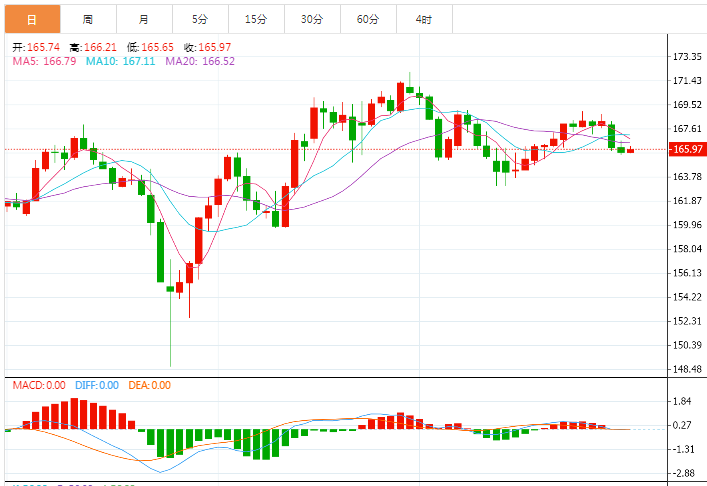Click the MACD: 0.00 label
Image resolution: width=707 pixels, height=486 pixels.
coord(39,385)
